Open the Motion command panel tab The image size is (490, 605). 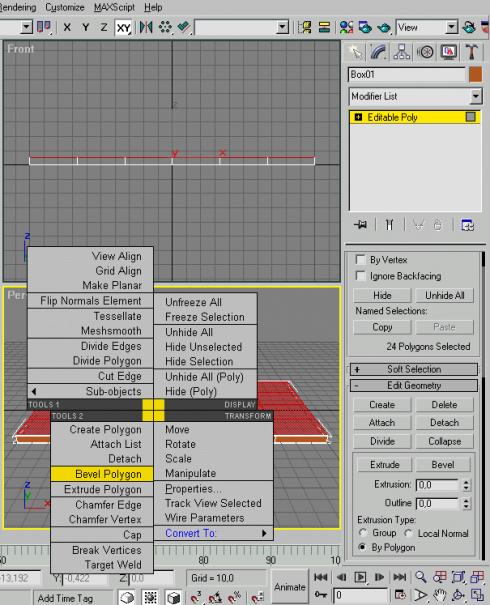tap(426, 52)
